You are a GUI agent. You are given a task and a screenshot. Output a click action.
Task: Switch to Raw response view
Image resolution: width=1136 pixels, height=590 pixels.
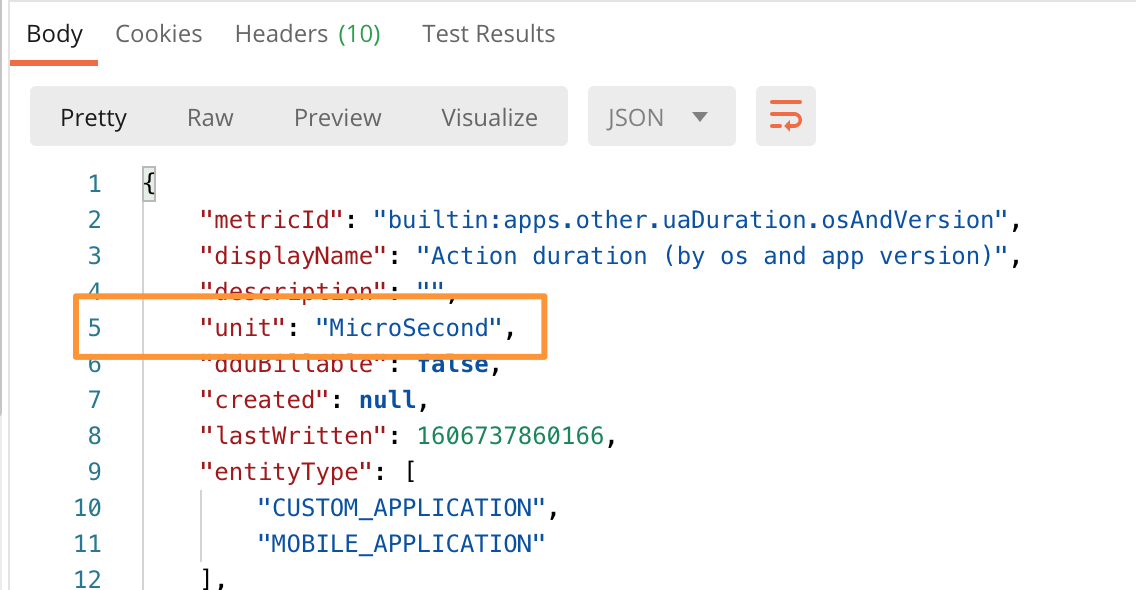point(210,117)
